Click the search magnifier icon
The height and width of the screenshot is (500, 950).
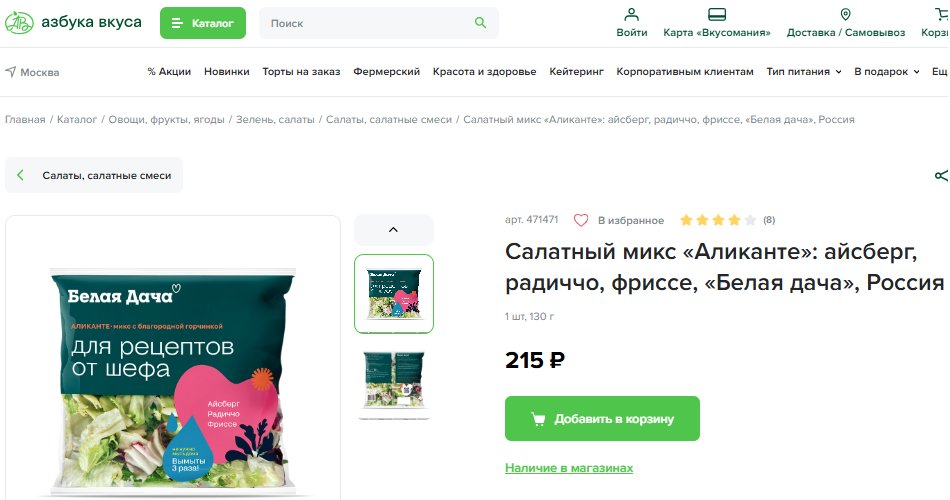(x=480, y=22)
